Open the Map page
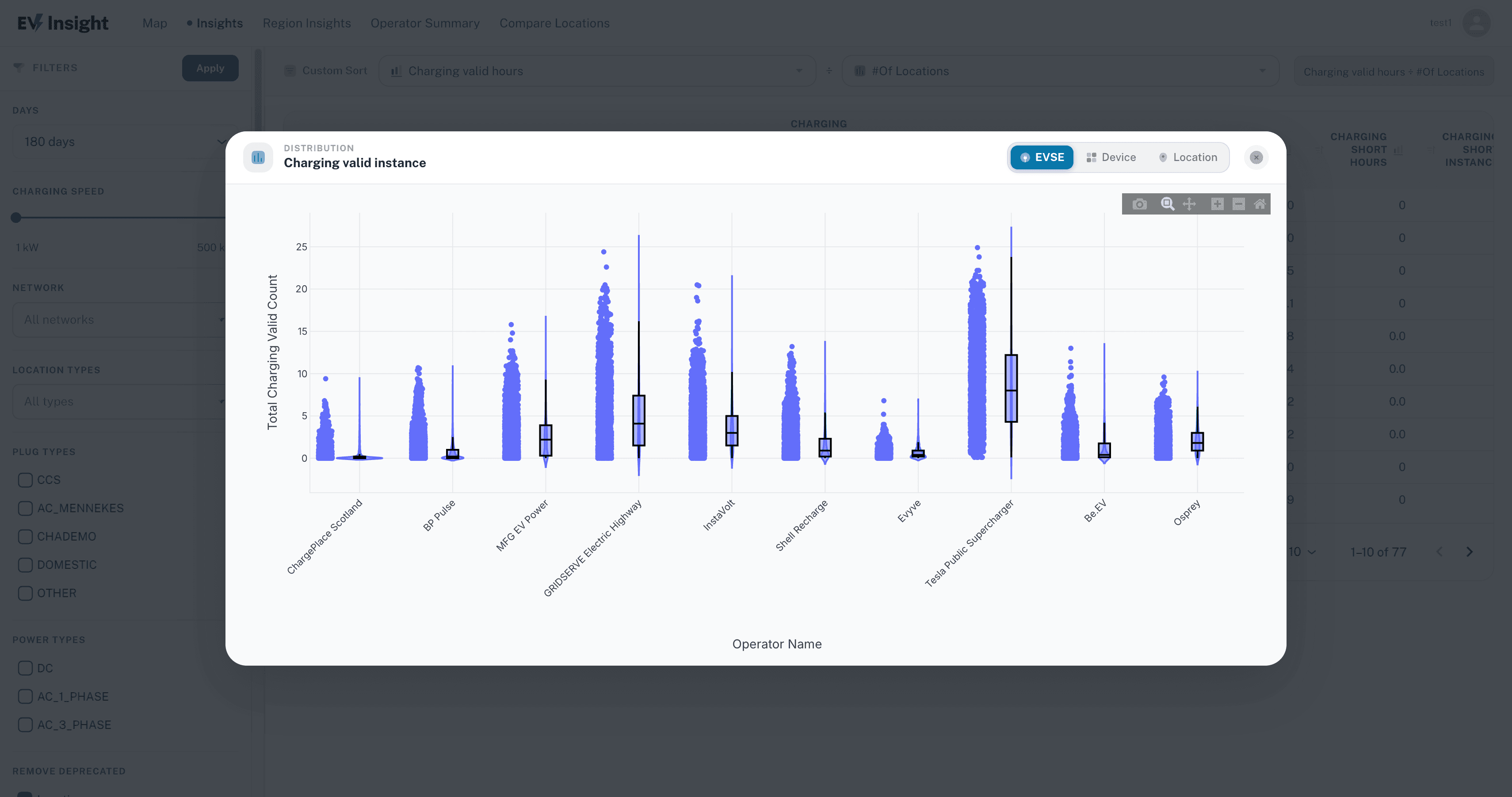1512x797 pixels. click(x=154, y=23)
